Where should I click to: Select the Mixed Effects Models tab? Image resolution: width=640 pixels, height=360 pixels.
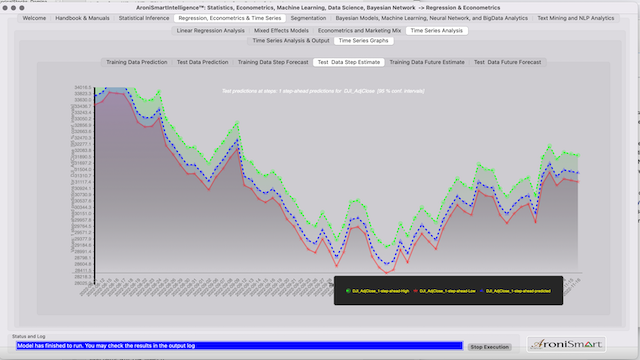point(281,31)
